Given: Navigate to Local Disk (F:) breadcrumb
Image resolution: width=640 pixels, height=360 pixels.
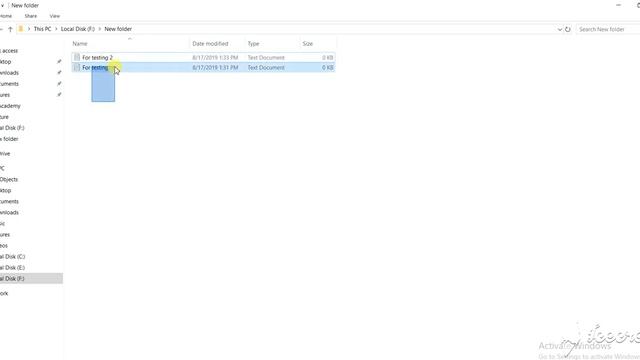Looking at the screenshot, I should [78, 29].
